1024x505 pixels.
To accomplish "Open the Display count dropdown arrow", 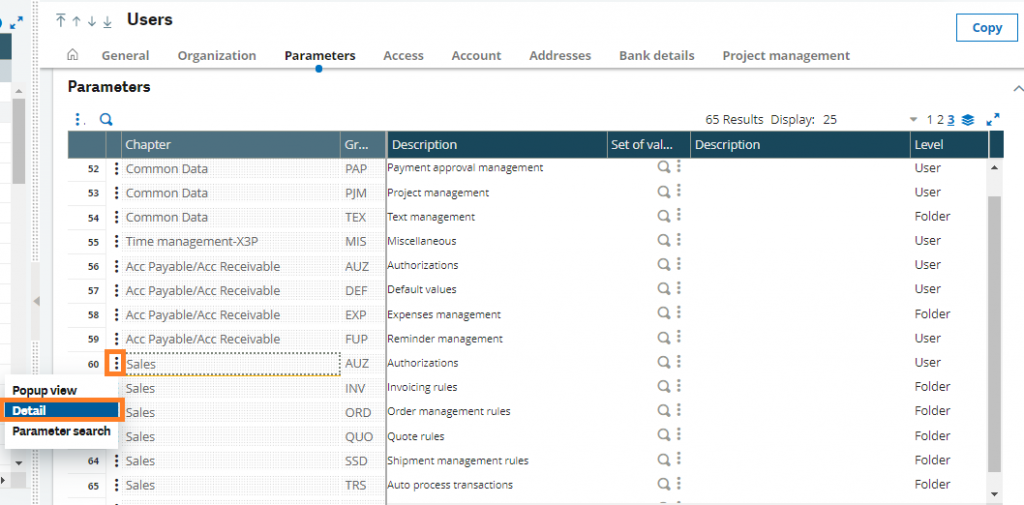I will 913,120.
